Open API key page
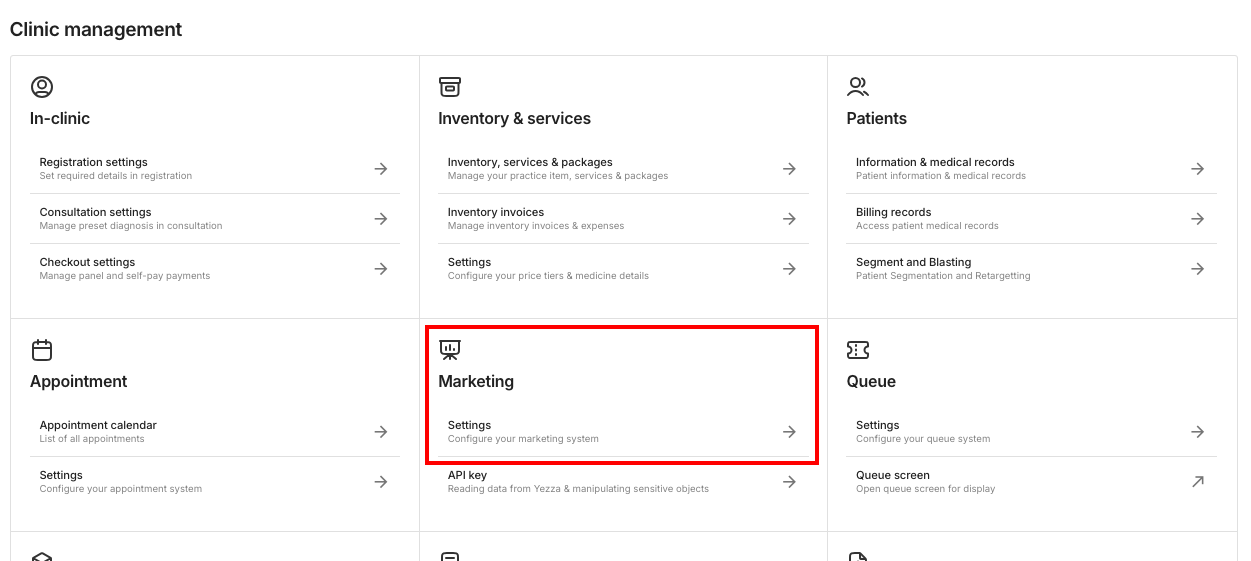This screenshot has height=561, width=1251. [623, 482]
